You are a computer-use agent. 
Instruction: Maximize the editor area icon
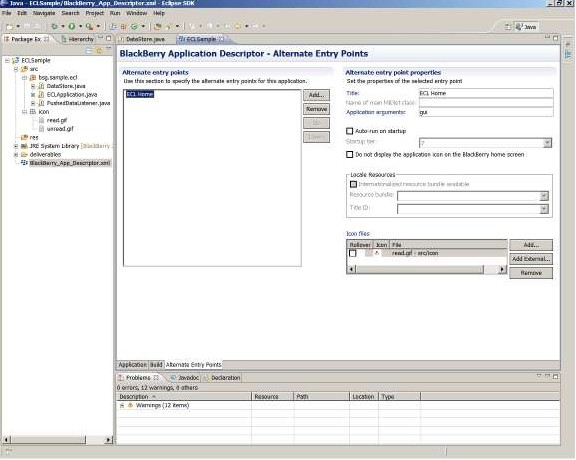(x=556, y=38)
